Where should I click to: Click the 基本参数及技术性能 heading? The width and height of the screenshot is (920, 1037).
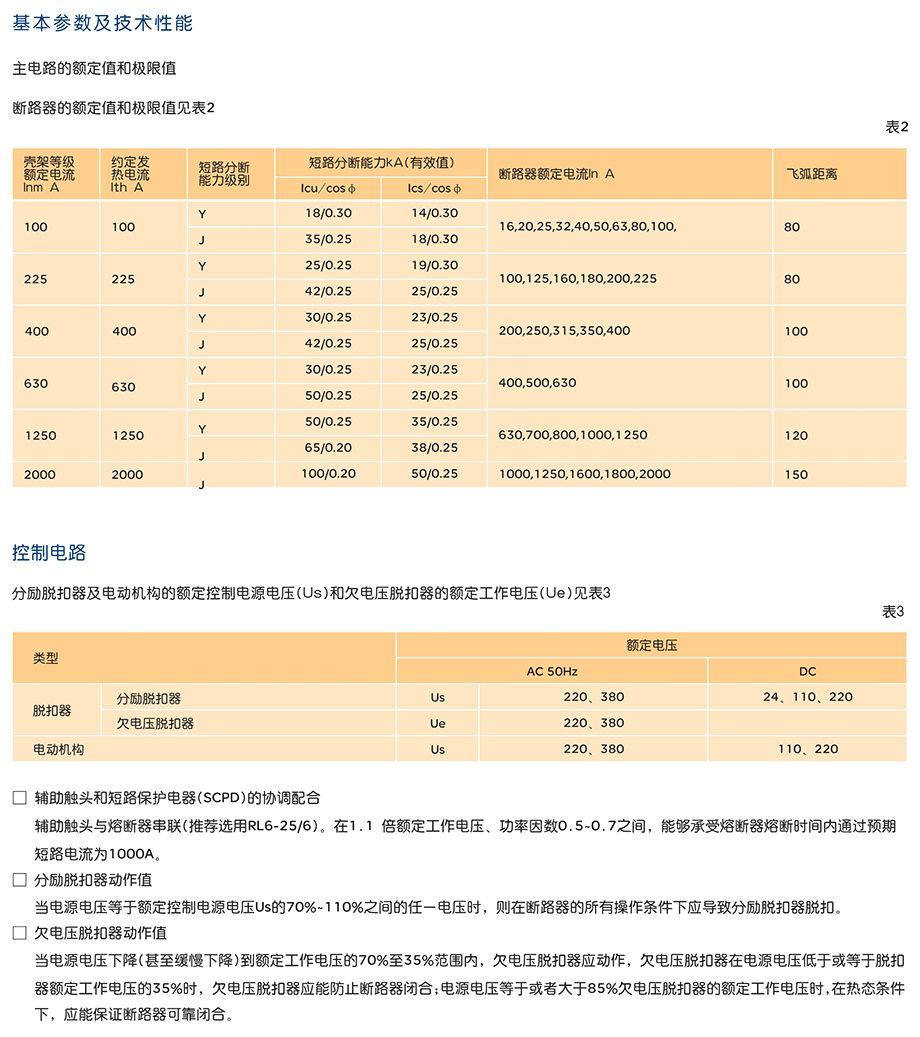(103, 23)
